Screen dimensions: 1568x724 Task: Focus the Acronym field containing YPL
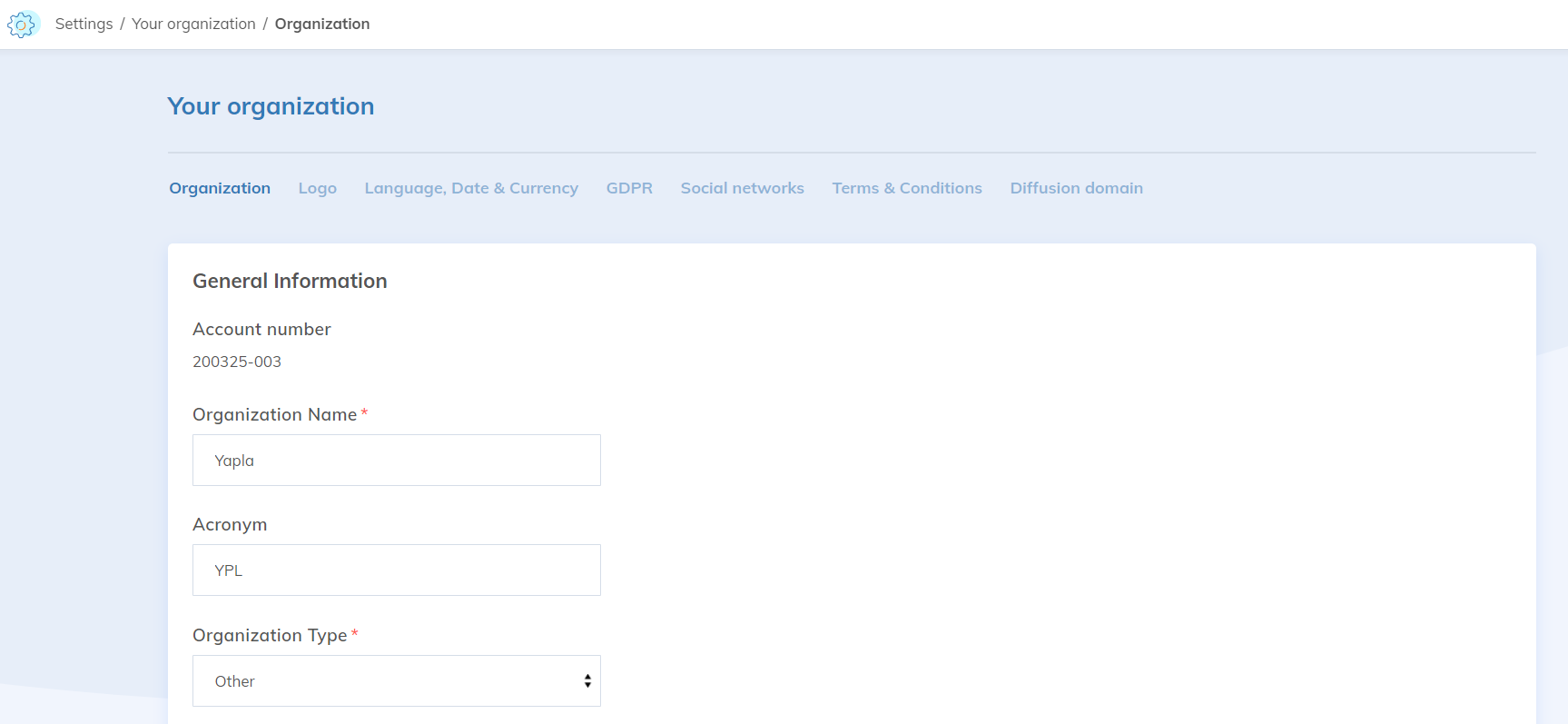click(396, 570)
